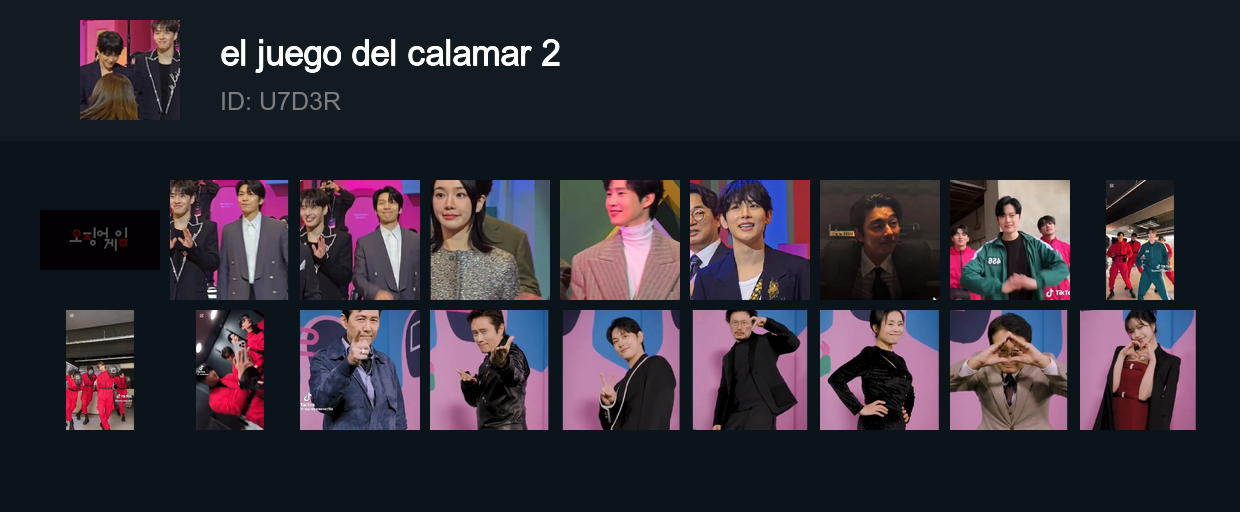Open the narrow thumbnail of red-suited guards walking
The image size is (1240, 512).
[x=100, y=370]
